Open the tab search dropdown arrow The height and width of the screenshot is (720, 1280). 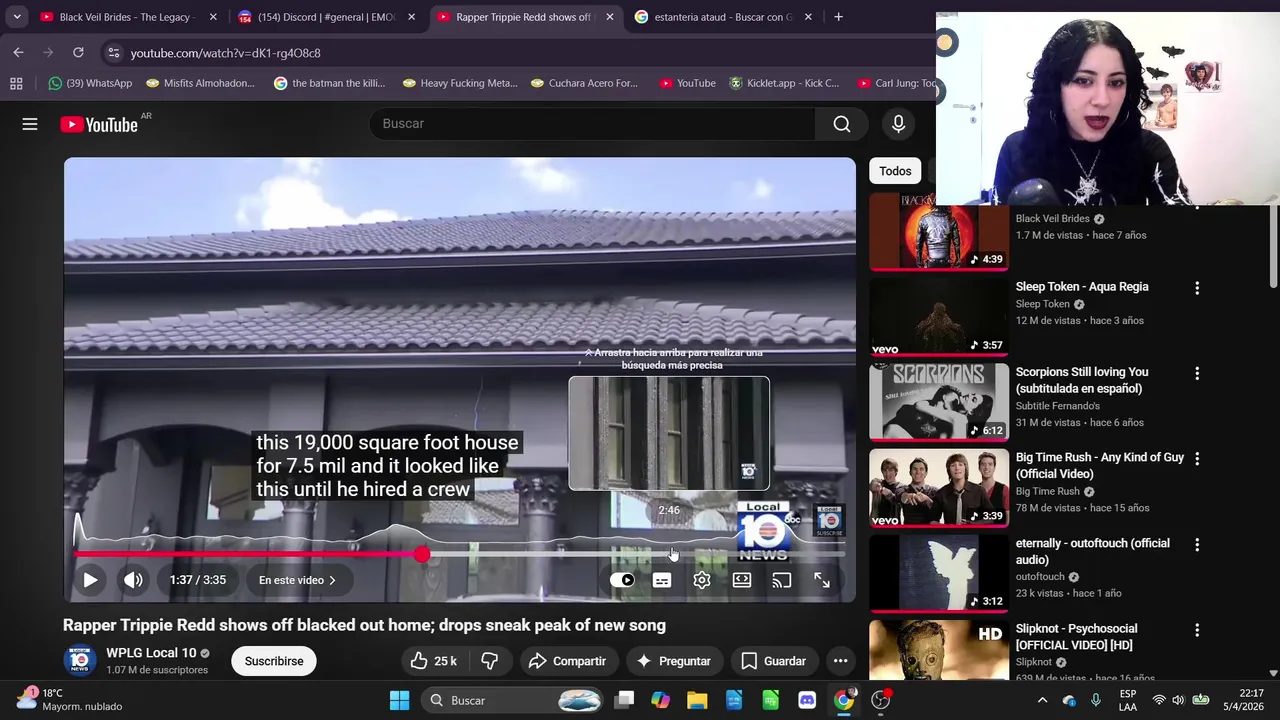pyautogui.click(x=17, y=17)
